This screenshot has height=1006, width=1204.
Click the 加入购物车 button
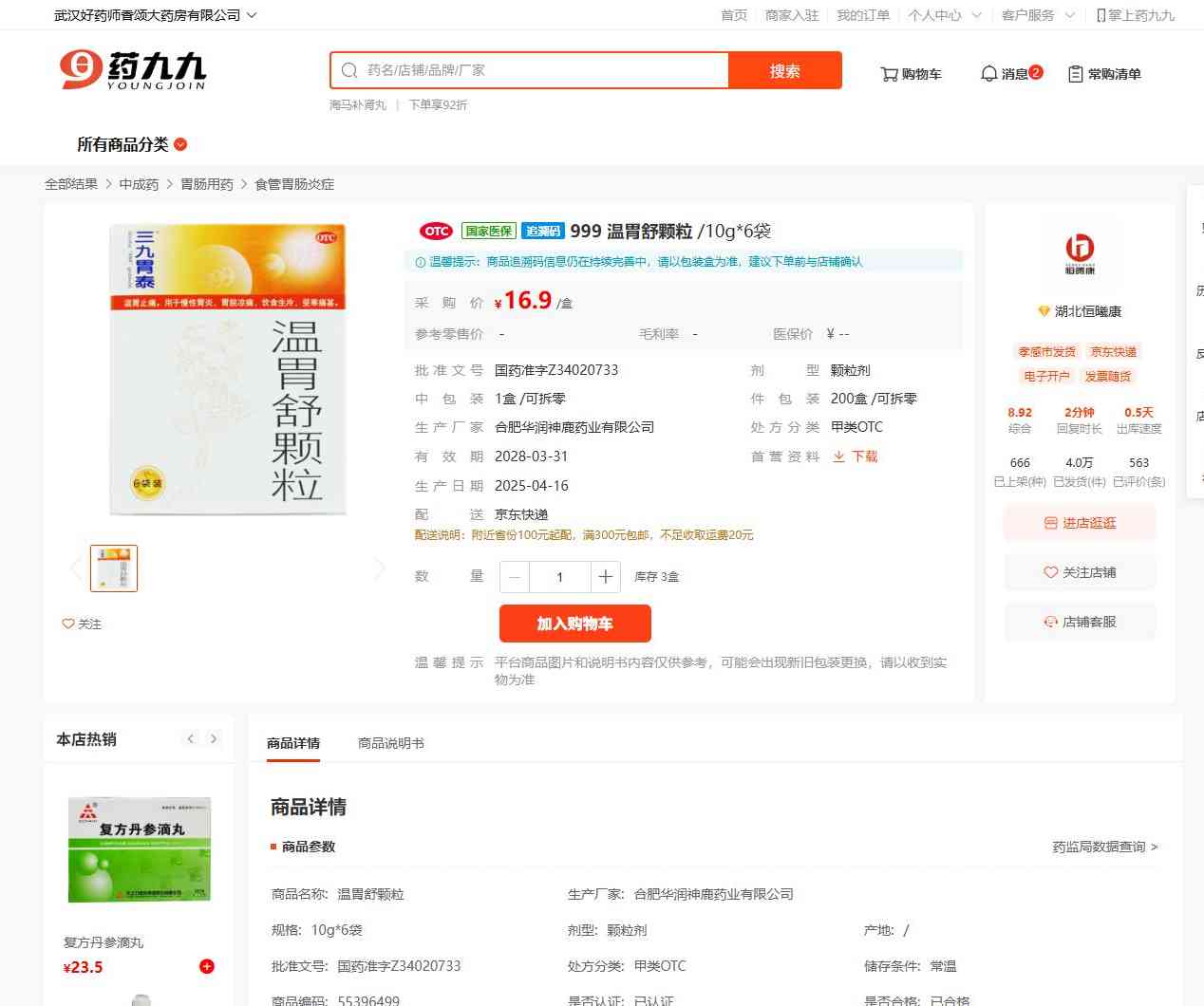coord(574,624)
